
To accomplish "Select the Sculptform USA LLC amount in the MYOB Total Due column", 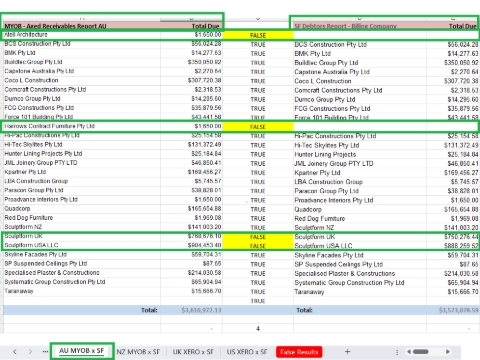I will point(204,245).
